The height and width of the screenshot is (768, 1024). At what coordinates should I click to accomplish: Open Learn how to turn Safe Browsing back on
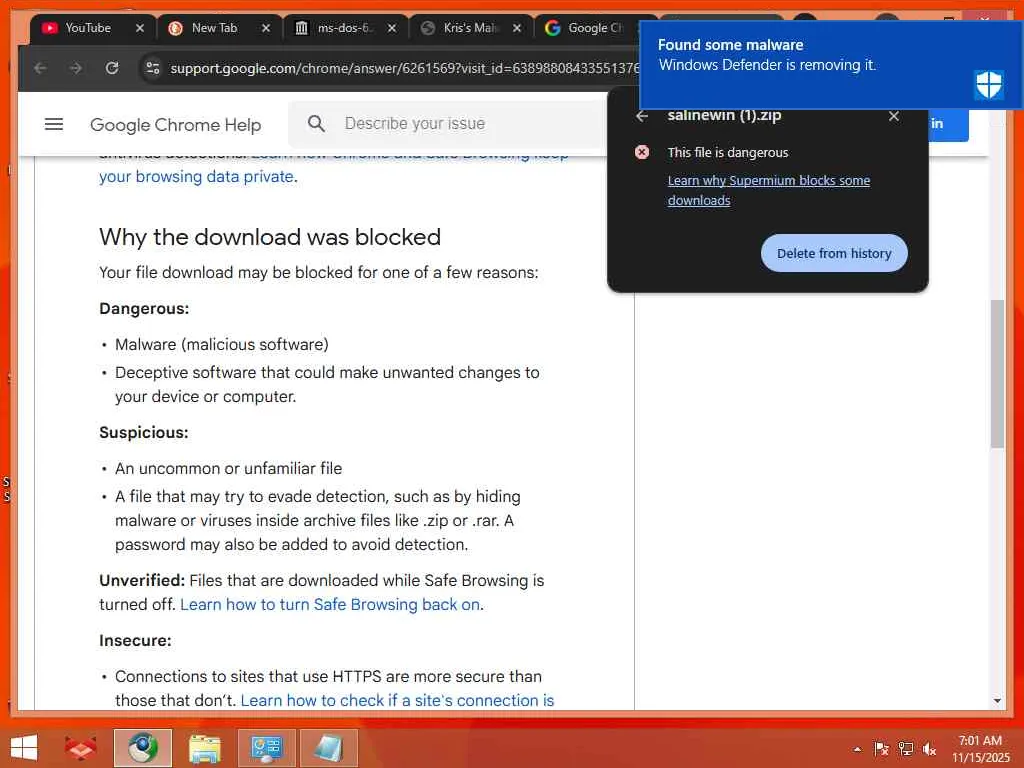[330, 605]
